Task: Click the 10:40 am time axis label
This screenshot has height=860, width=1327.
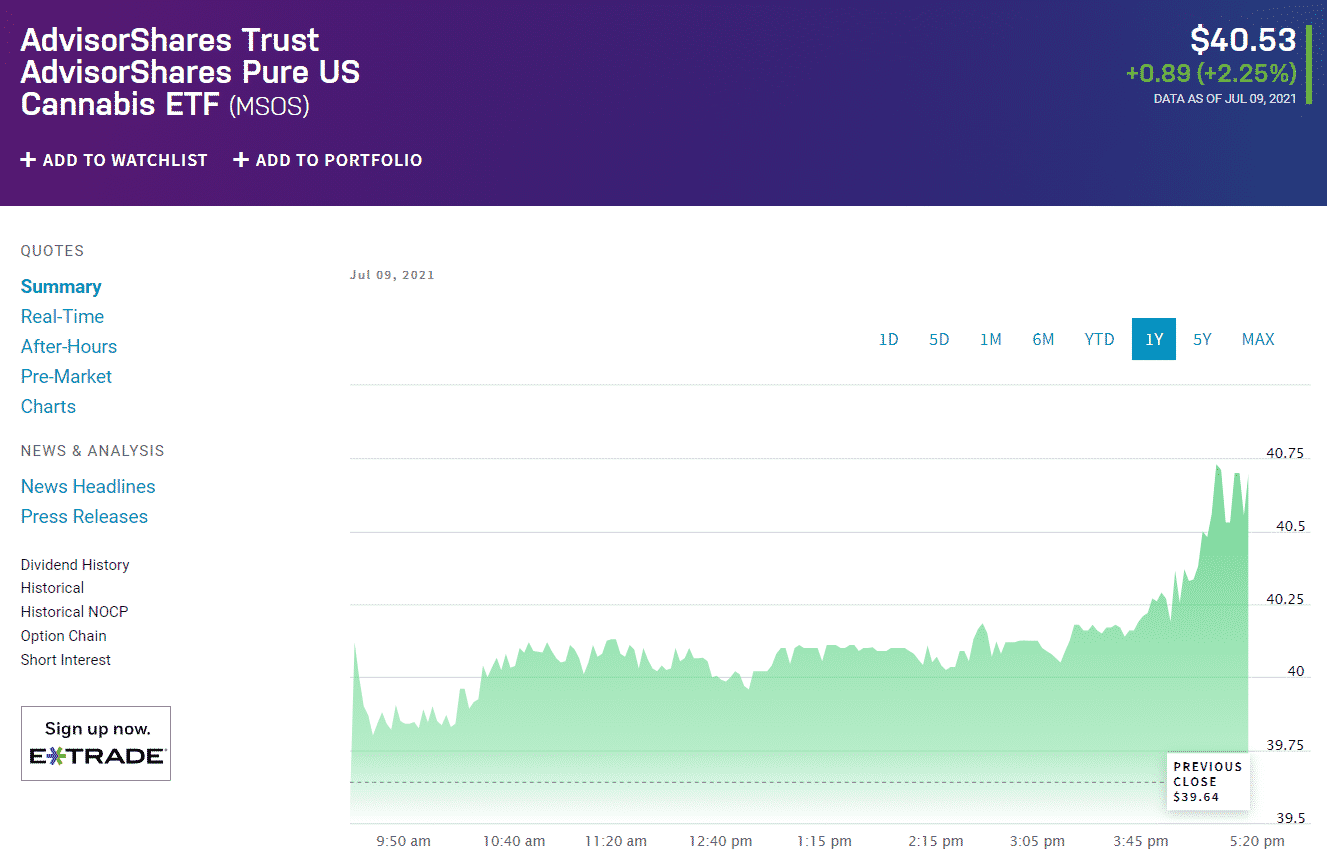Action: point(514,841)
